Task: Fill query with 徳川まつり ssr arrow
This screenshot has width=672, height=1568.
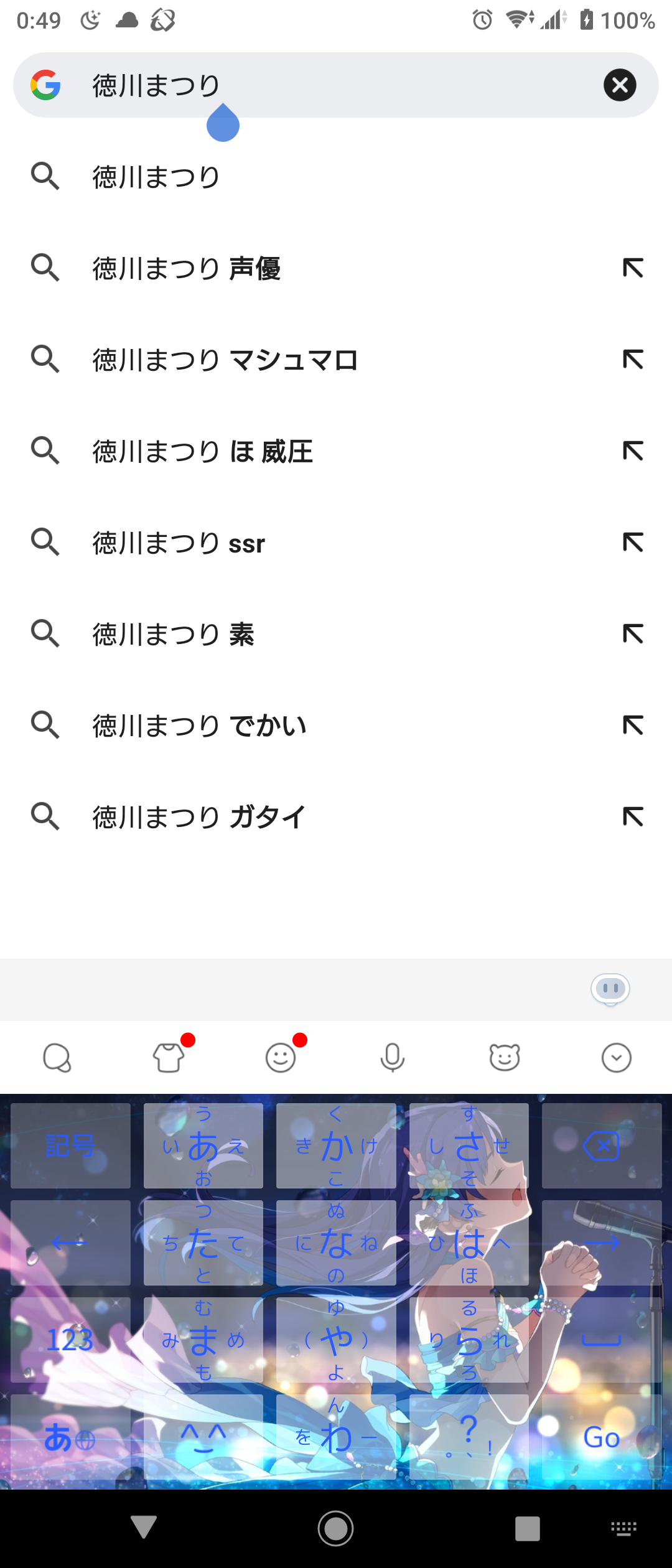Action: [x=633, y=543]
